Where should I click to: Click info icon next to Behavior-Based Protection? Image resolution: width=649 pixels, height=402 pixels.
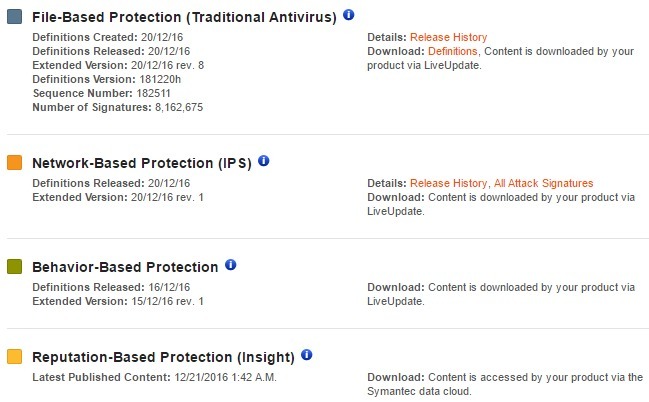click(x=230, y=265)
